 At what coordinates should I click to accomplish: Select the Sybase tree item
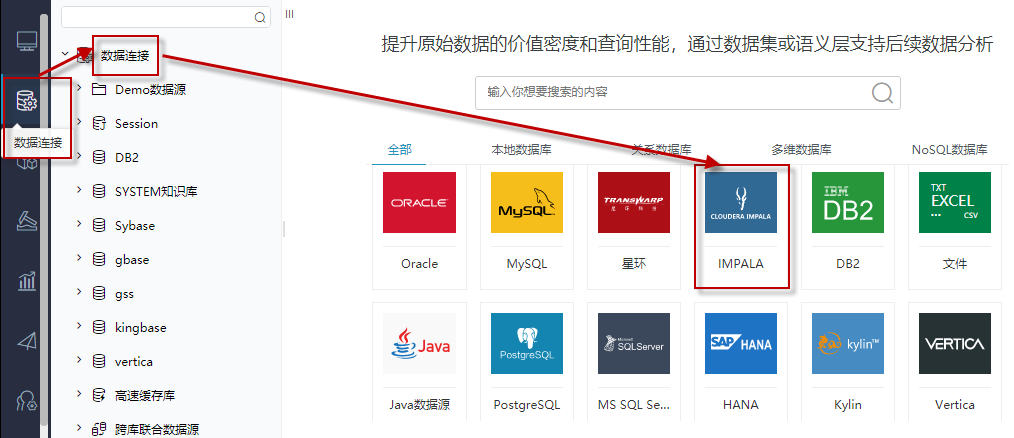click(135, 226)
